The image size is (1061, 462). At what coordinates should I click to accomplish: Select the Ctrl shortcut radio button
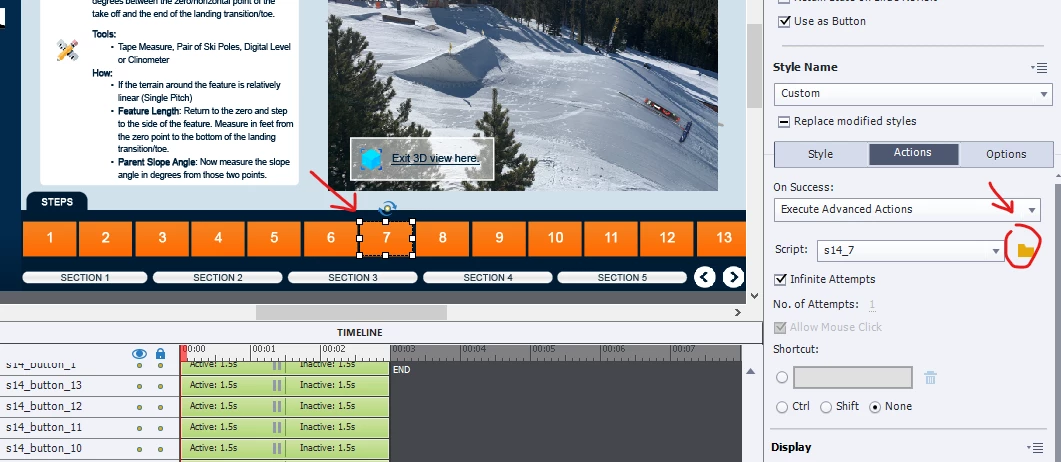pos(782,407)
